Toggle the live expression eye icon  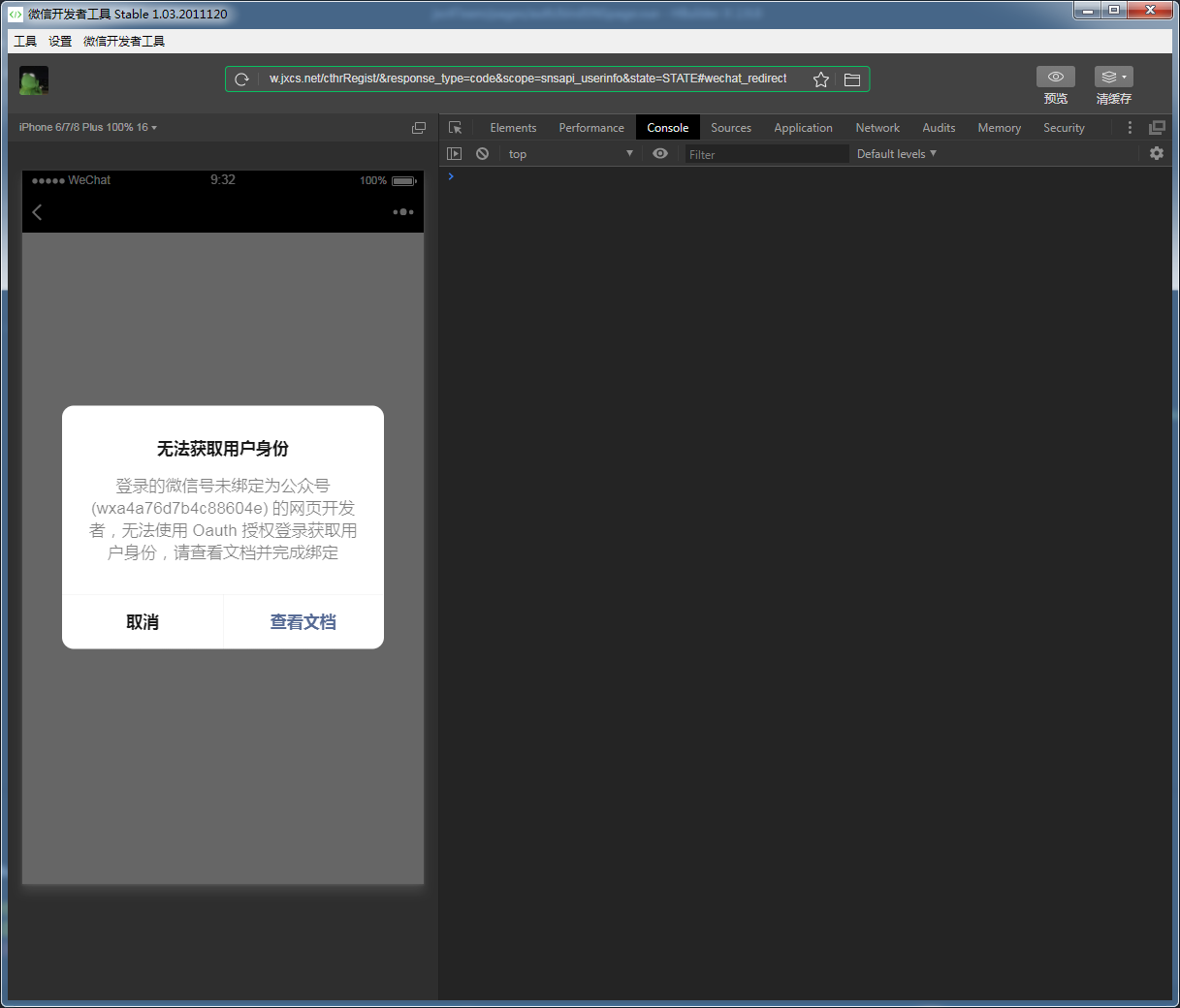[660, 153]
